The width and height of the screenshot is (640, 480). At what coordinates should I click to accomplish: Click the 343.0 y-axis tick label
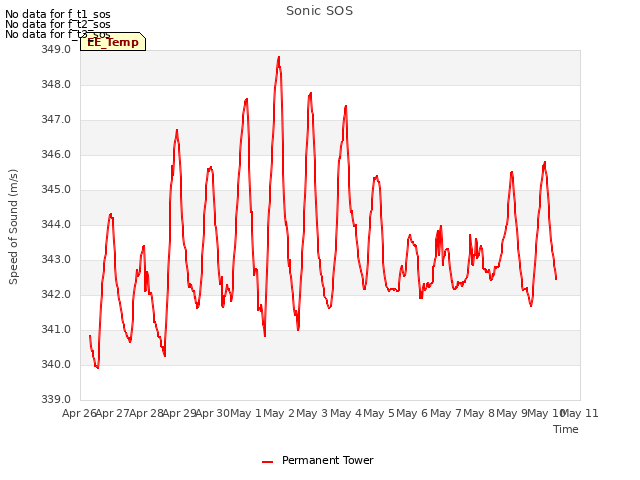coord(56,260)
